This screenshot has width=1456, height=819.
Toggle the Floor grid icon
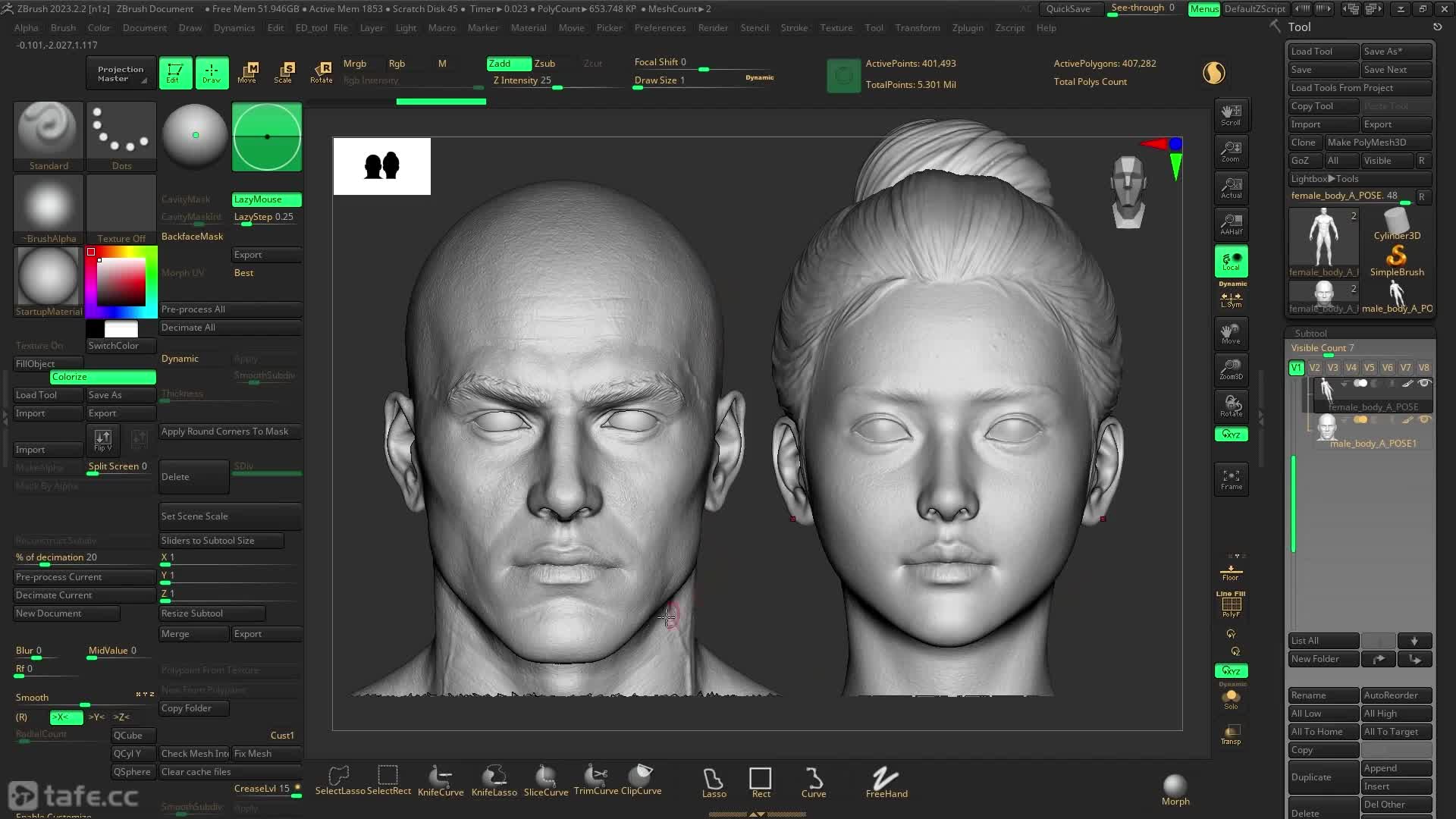(1230, 572)
